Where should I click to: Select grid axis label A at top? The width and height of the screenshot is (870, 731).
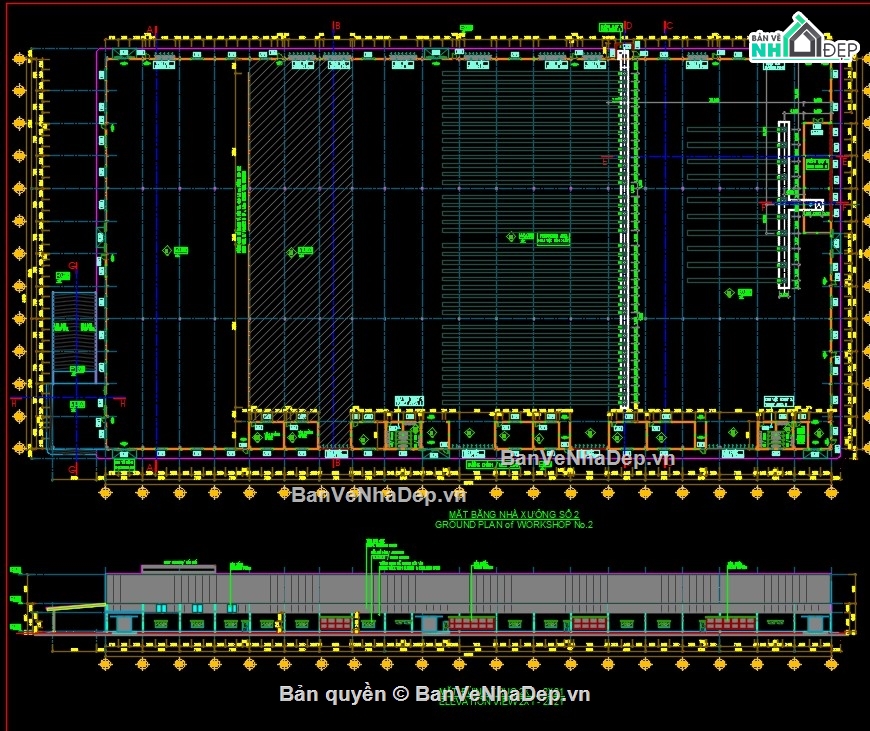point(152,29)
